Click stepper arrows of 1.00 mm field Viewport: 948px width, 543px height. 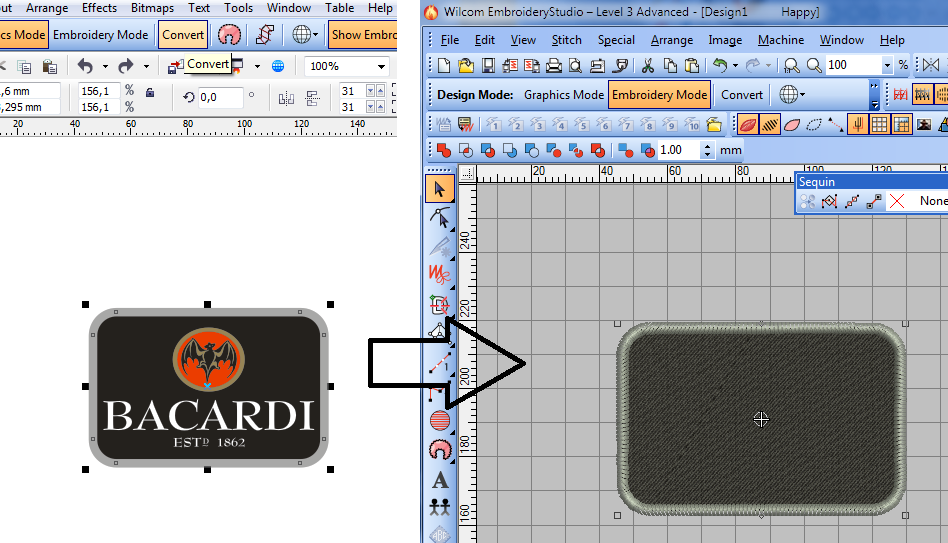pyautogui.click(x=707, y=150)
